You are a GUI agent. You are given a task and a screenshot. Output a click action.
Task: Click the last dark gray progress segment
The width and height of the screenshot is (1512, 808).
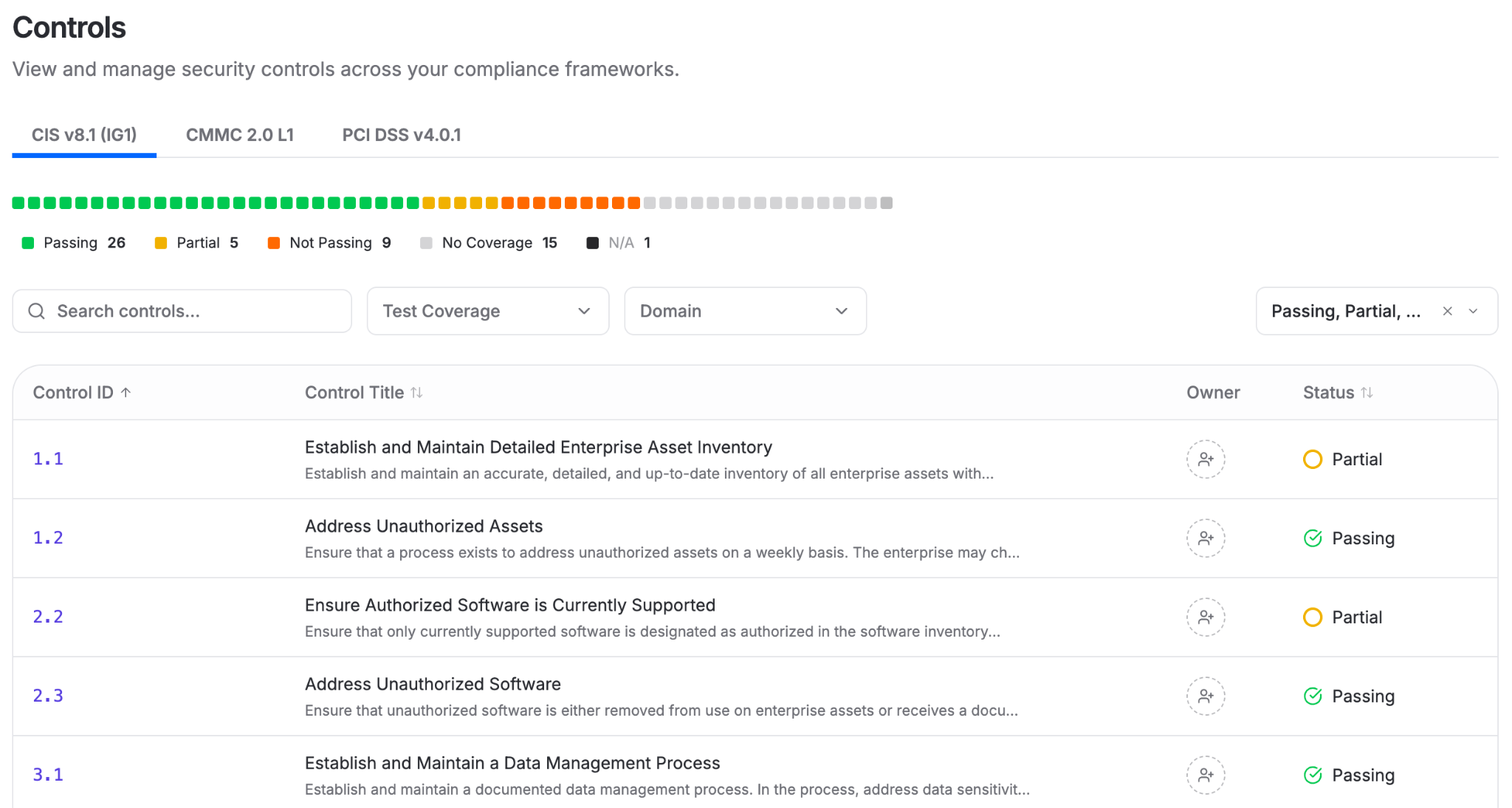[887, 203]
